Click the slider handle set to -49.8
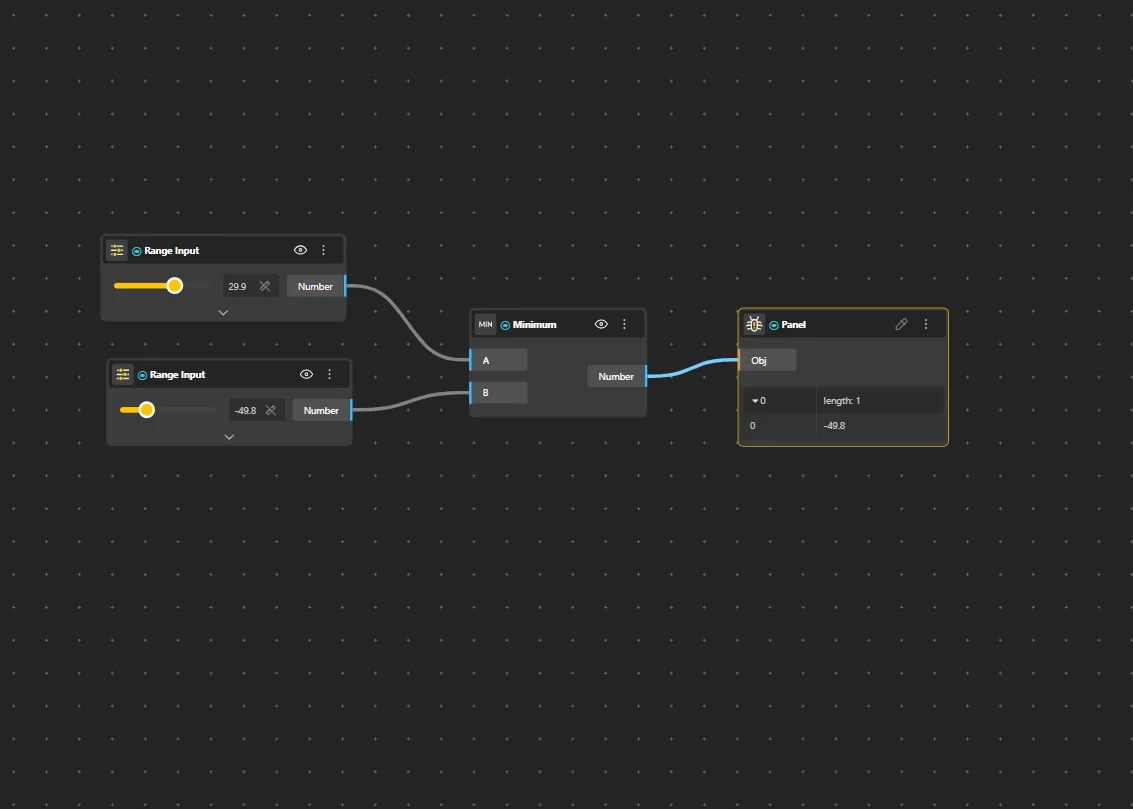This screenshot has width=1133, height=809. pos(147,410)
